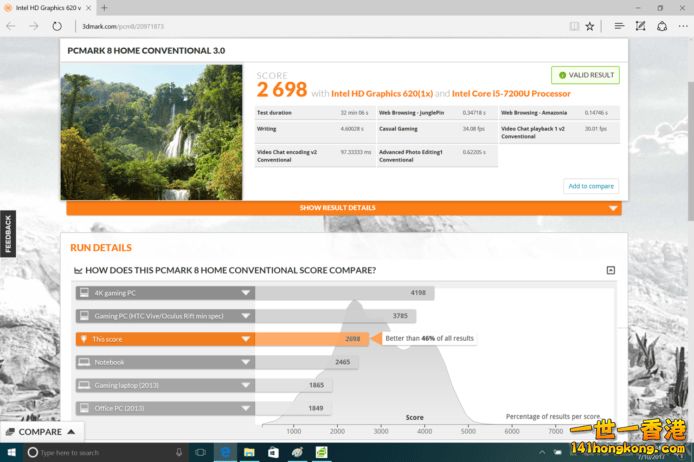The image size is (694, 462).
Task: Click the Notebook laptop icon
Action: click(84, 362)
